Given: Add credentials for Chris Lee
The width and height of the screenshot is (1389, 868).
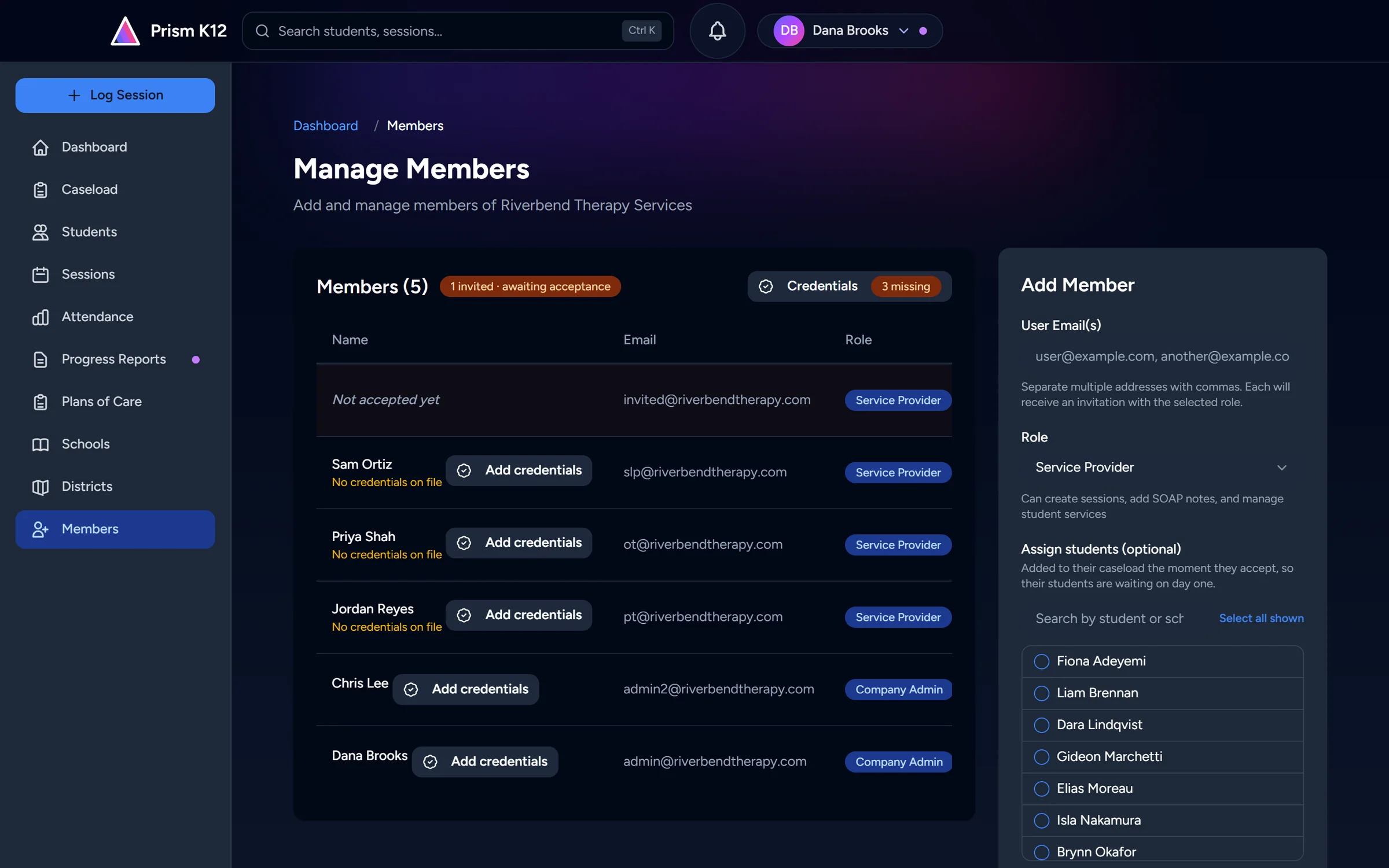Looking at the screenshot, I should click(x=465, y=689).
